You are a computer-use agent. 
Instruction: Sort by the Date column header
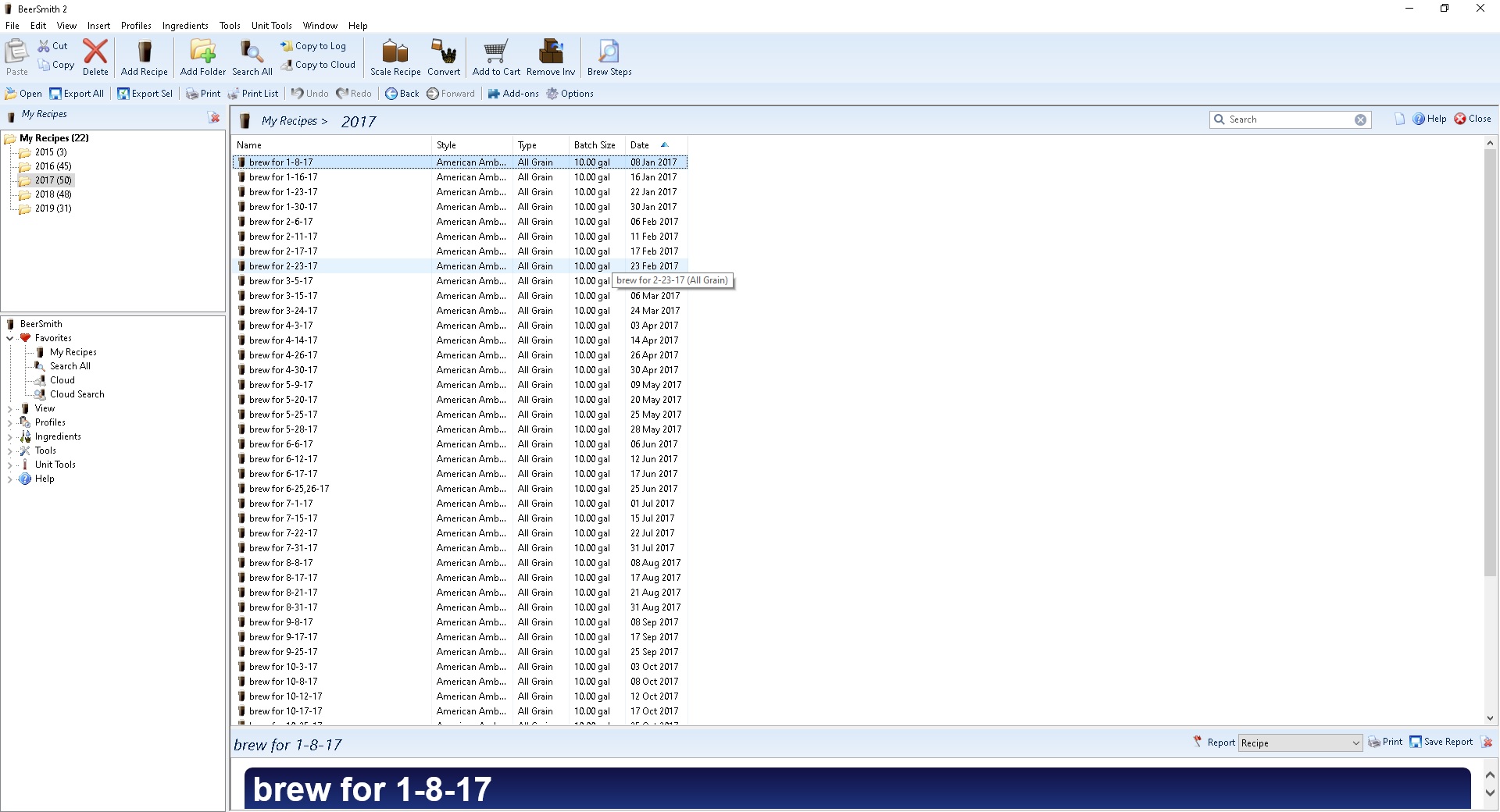657,145
